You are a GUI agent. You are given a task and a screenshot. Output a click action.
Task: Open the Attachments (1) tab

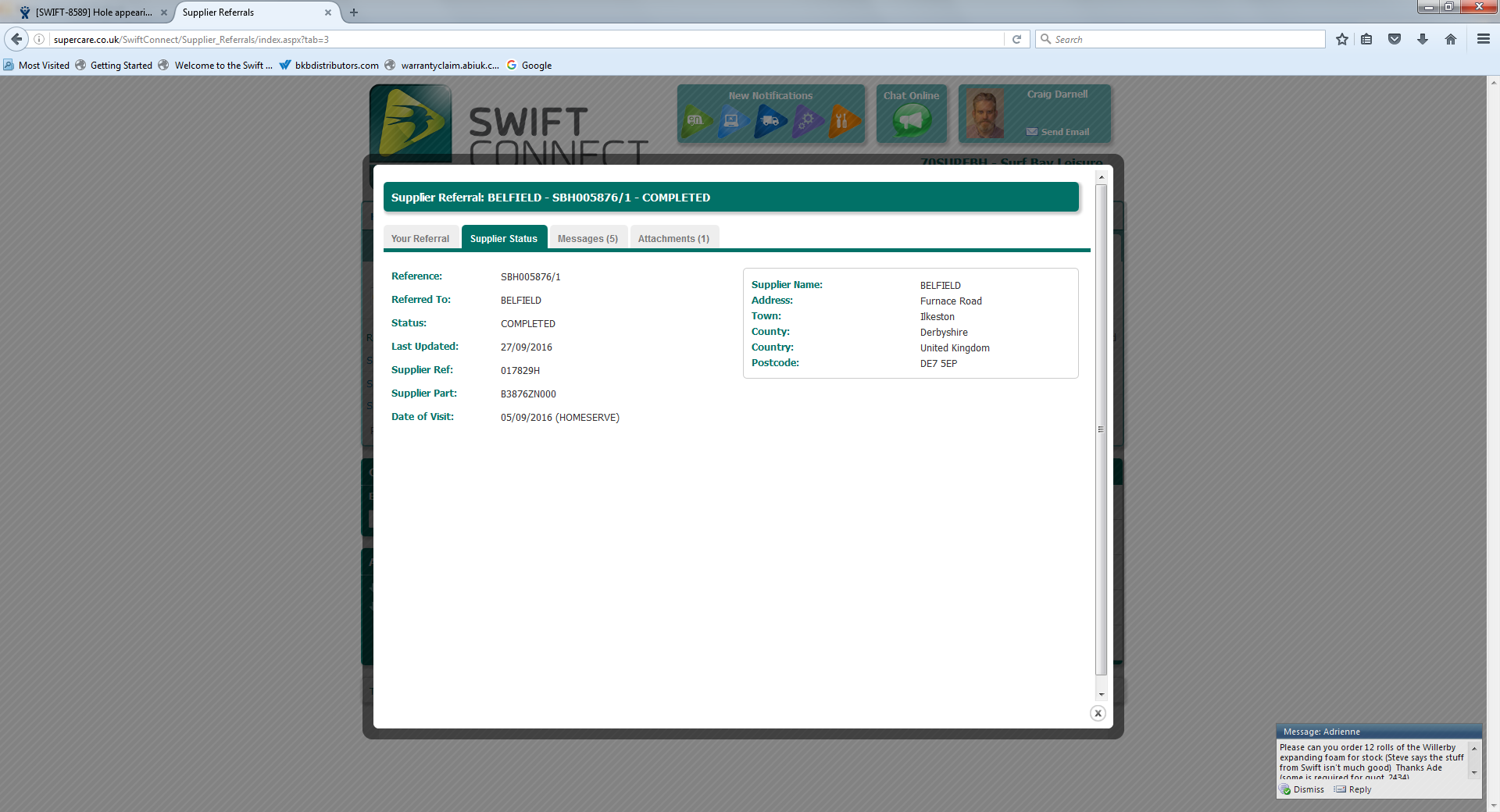[673, 238]
